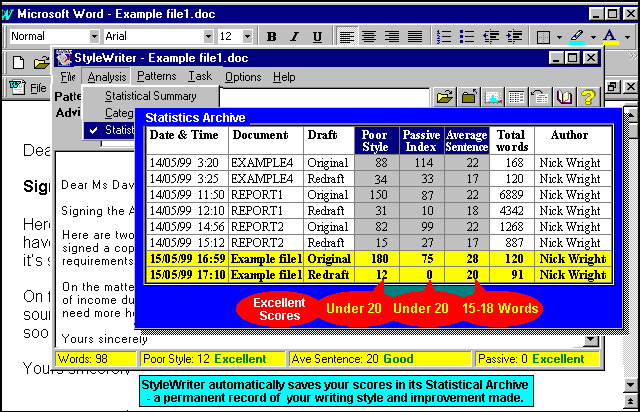Apply center alignment in Word toolbar

click(368, 37)
